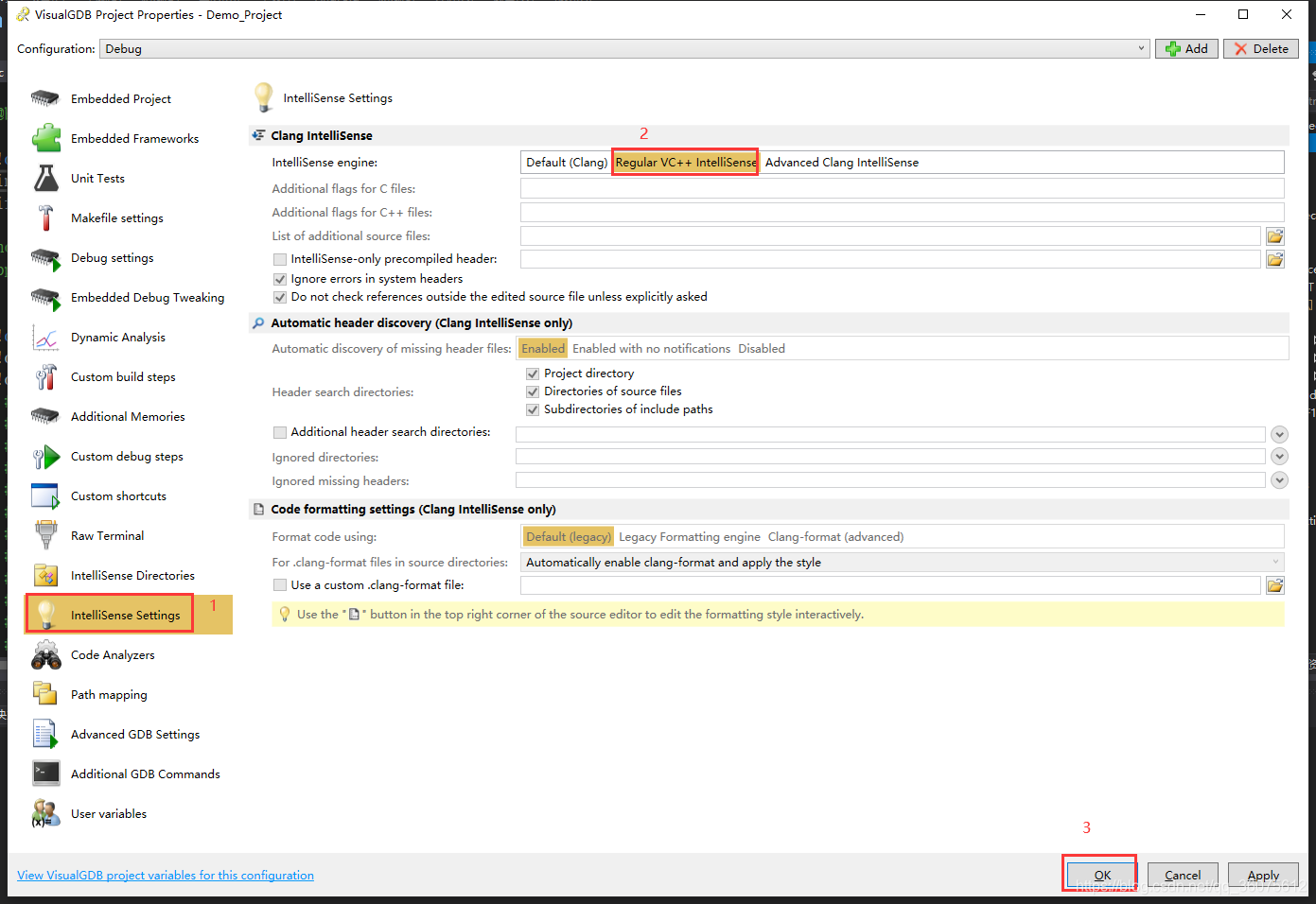Browse for custom .clang-format file
The height and width of the screenshot is (904, 1316).
1275,585
